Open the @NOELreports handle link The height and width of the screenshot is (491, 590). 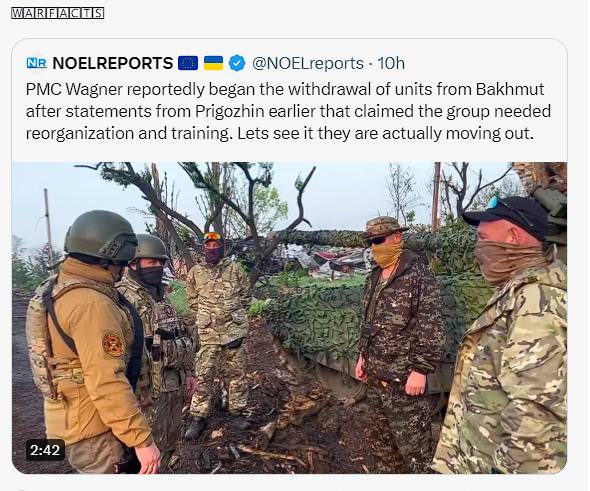pos(308,63)
